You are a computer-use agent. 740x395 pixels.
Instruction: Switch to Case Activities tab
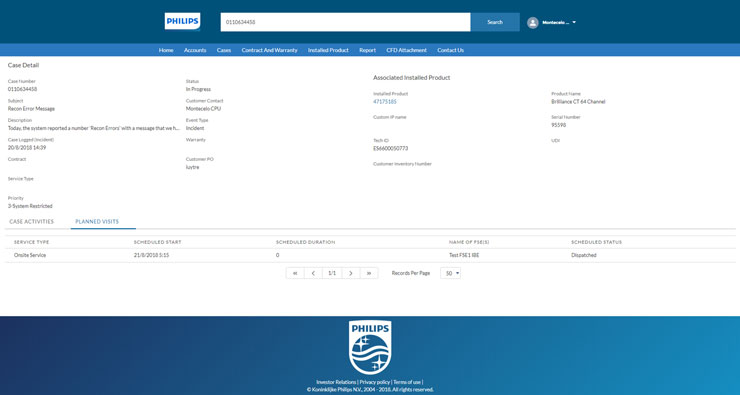32,221
